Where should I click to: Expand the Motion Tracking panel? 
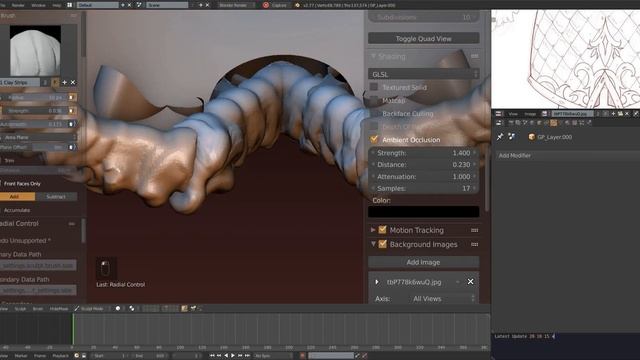coord(373,230)
